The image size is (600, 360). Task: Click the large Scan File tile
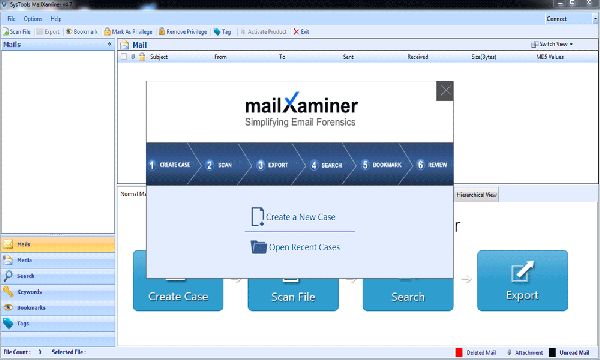293,294
